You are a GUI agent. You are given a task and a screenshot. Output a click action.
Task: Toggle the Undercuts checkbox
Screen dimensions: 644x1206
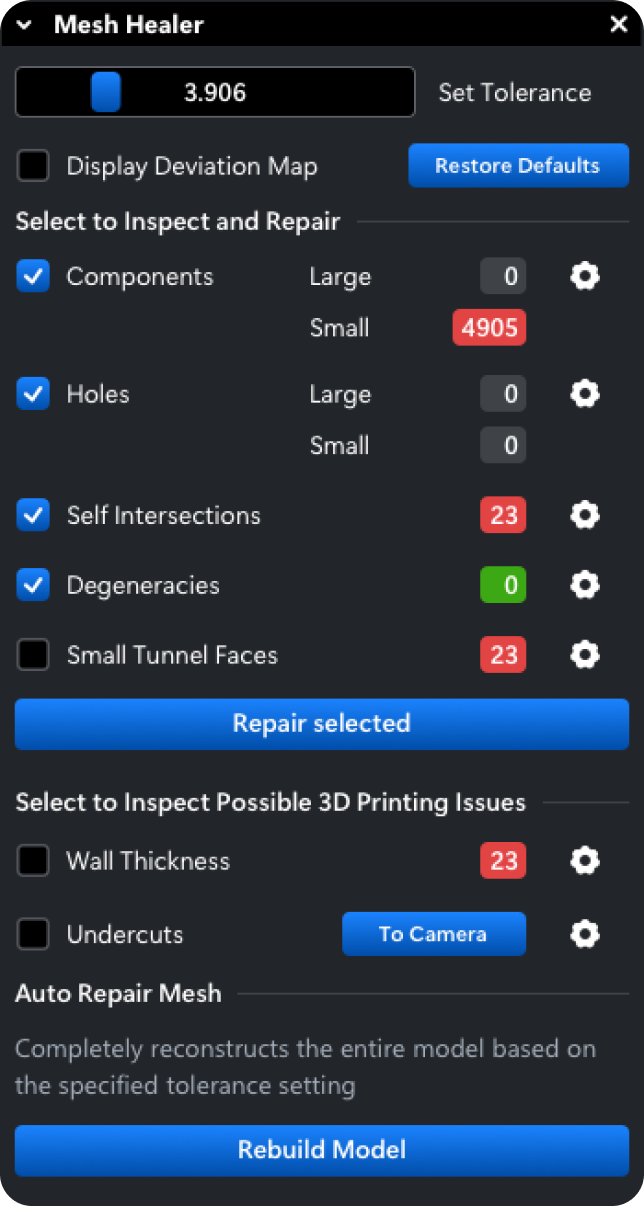(33, 933)
